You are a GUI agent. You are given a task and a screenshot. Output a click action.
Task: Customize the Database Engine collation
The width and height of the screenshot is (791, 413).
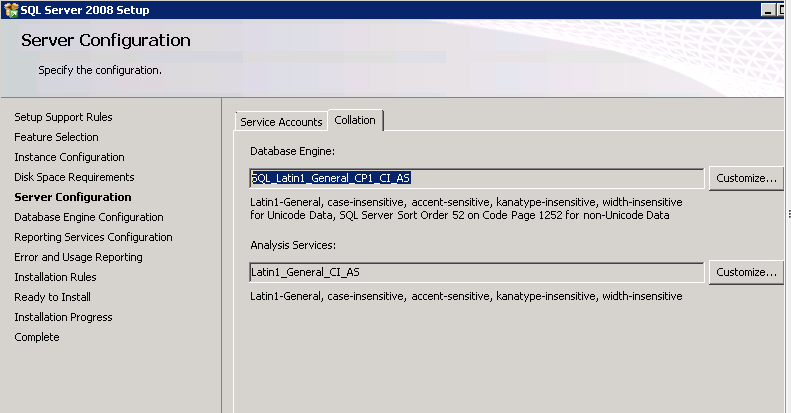tap(746, 178)
